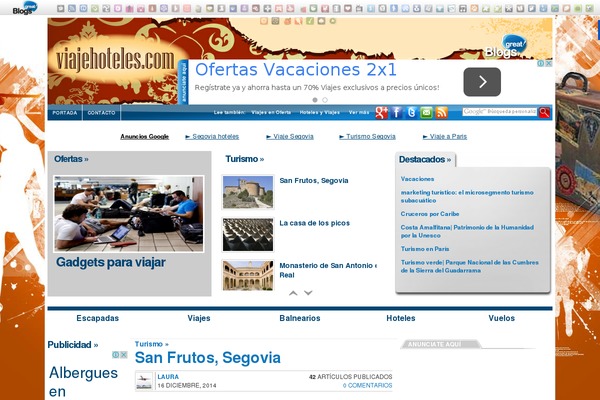The height and width of the screenshot is (400, 600).
Task: Open the banner ad's AdChoices info icon
Action: pyautogui.click(x=541, y=63)
